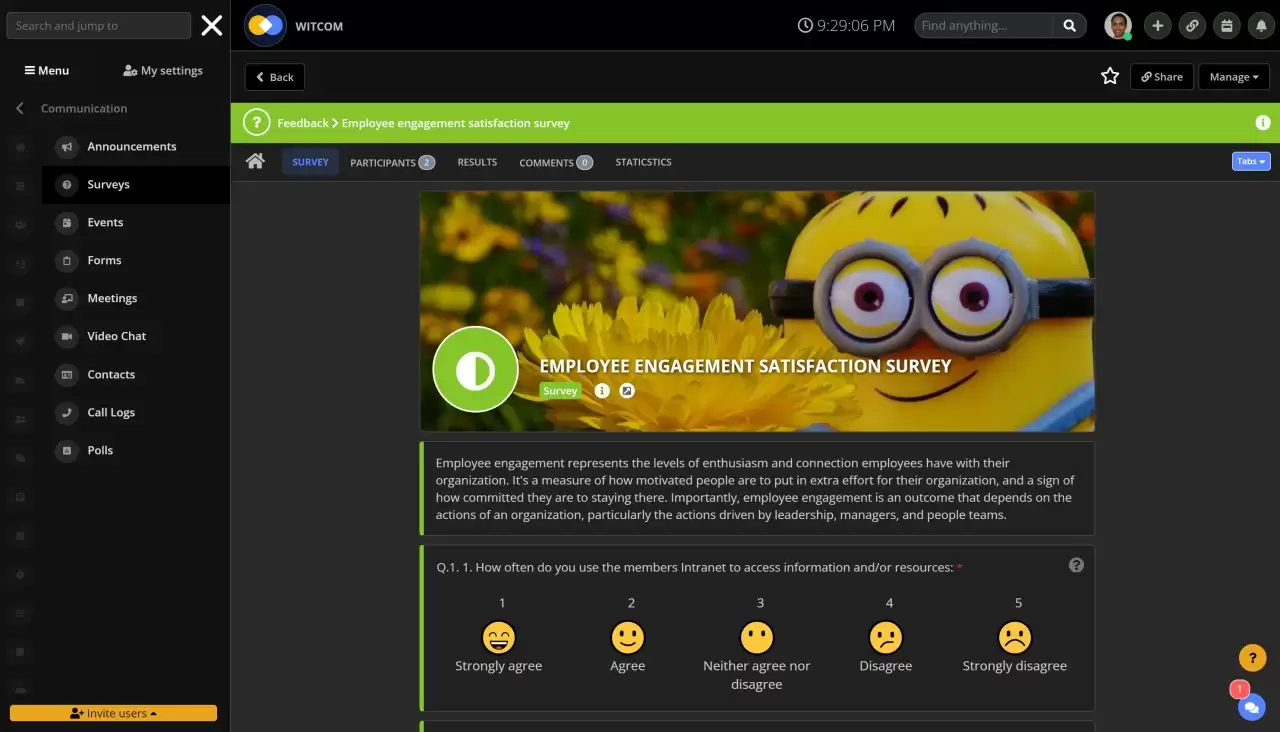The height and width of the screenshot is (732, 1280).
Task: Expand the Invite users menu
Action: [113, 713]
